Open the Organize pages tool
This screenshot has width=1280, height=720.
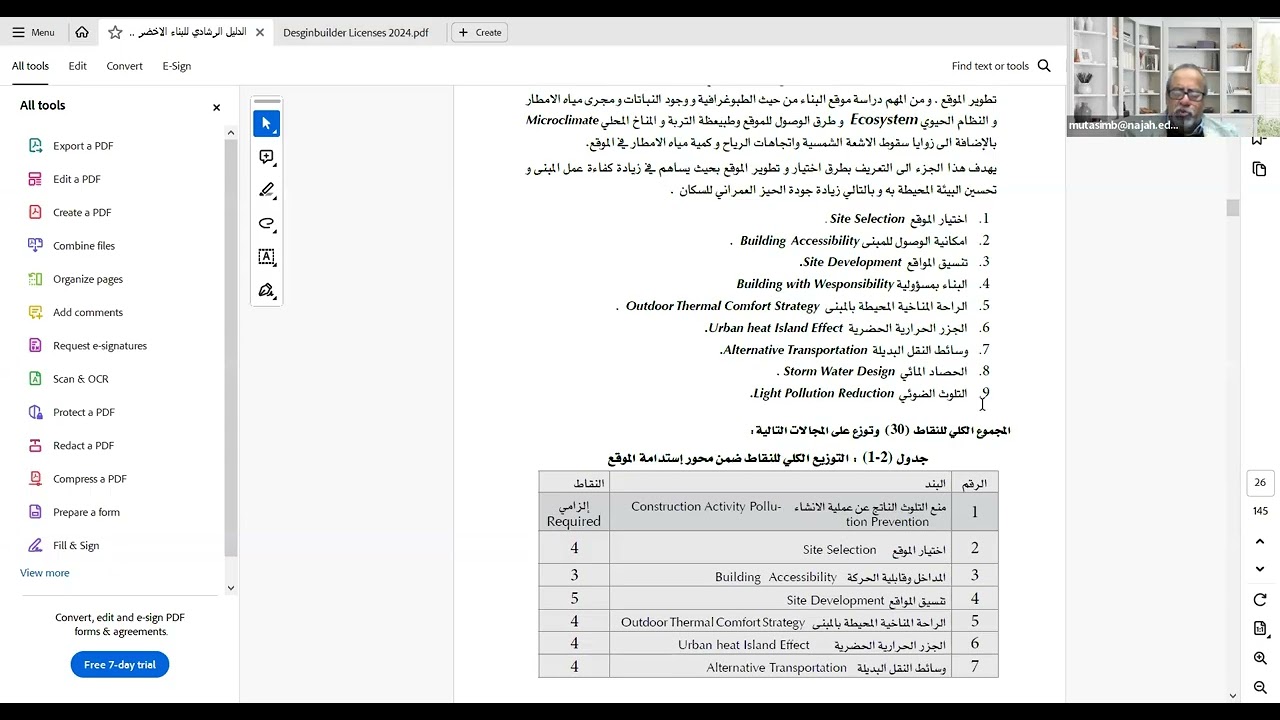[88, 279]
